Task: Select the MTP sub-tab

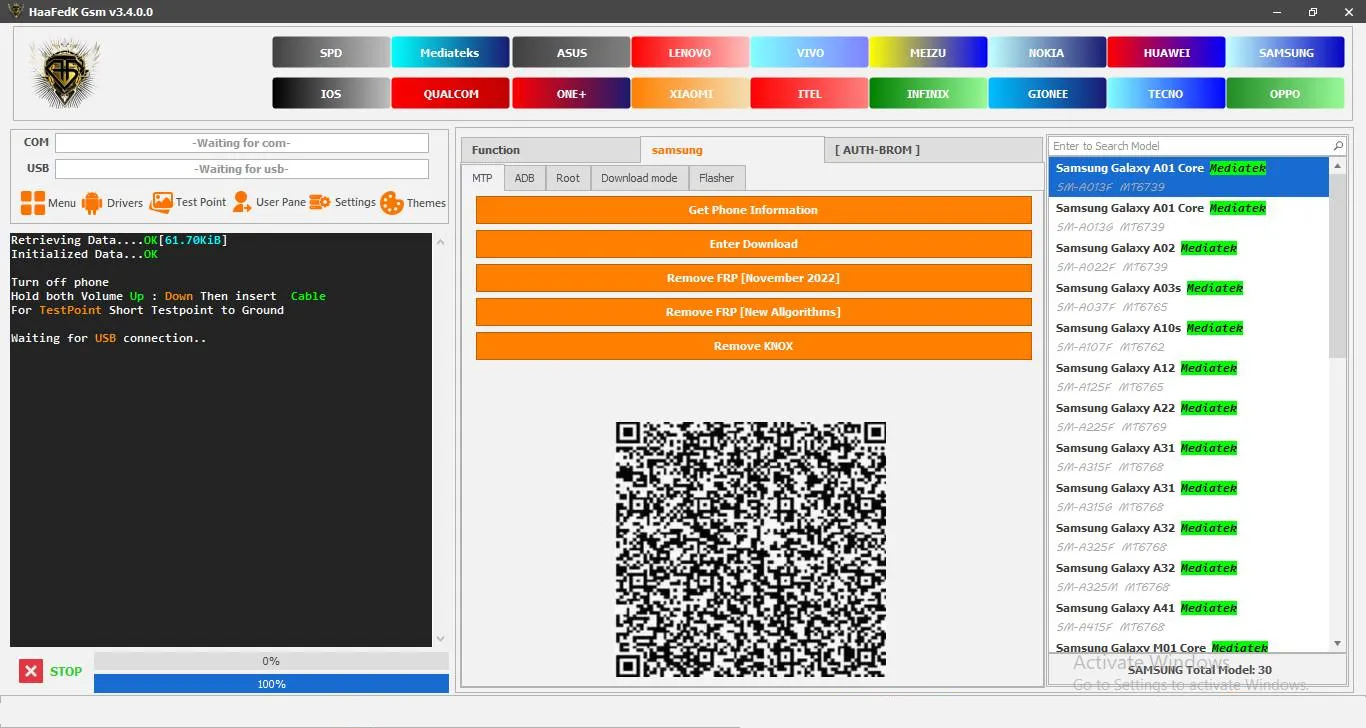Action: tap(483, 178)
